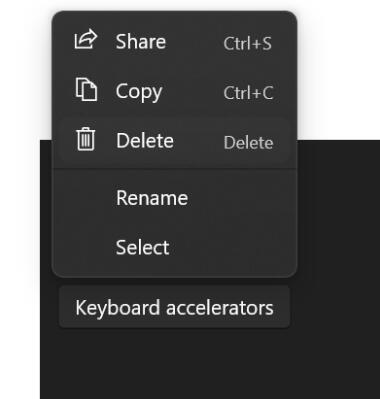Click the Ctrl+S accelerator hint
The width and height of the screenshot is (380, 399).
tap(248, 43)
